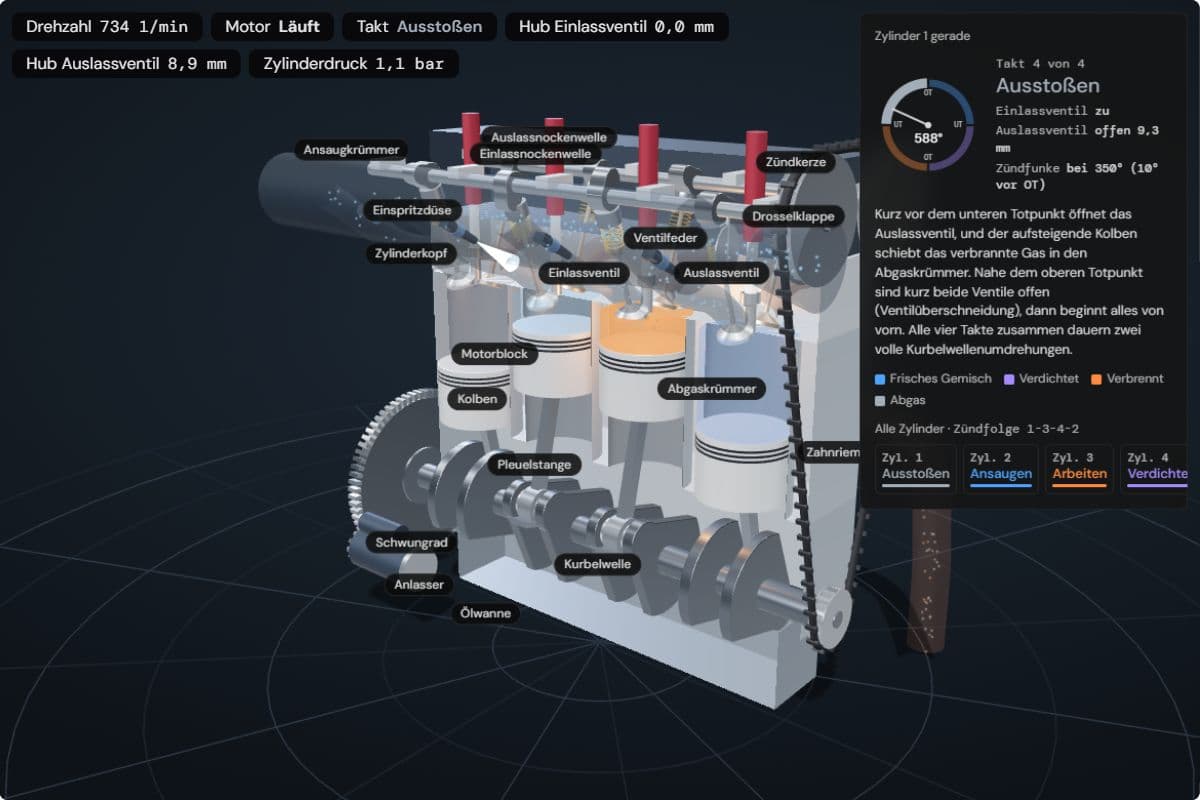Click the orange Verbrennt legend swatch
The height and width of the screenshot is (800, 1200).
pos(1097,379)
